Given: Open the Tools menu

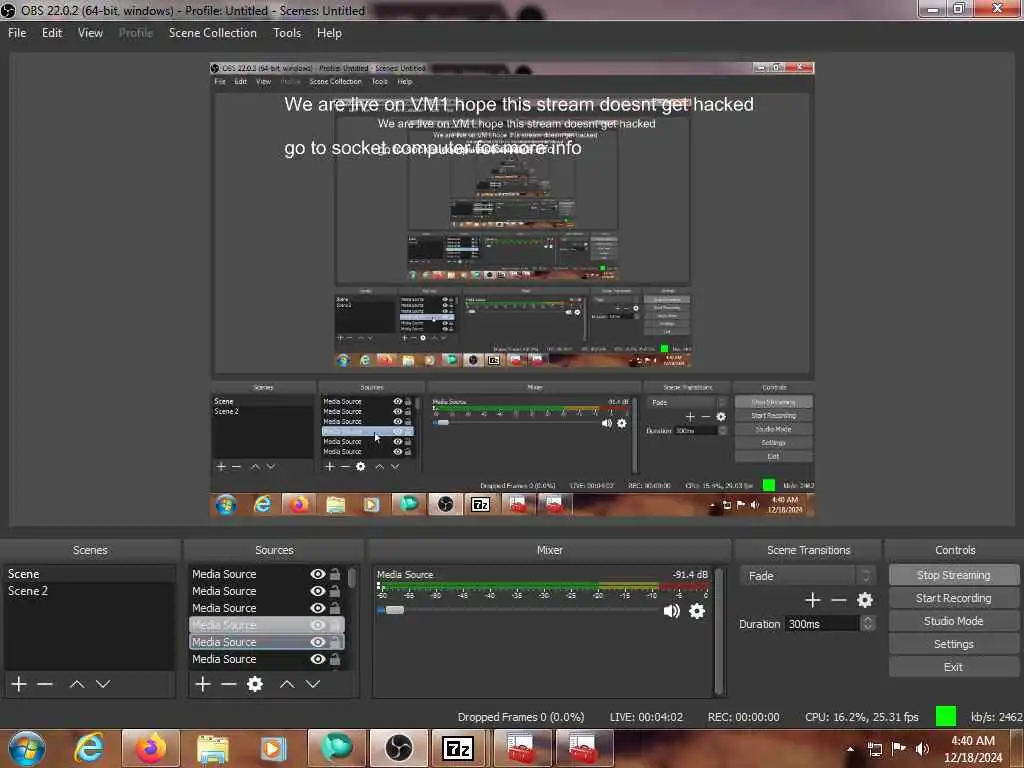Looking at the screenshot, I should [287, 33].
